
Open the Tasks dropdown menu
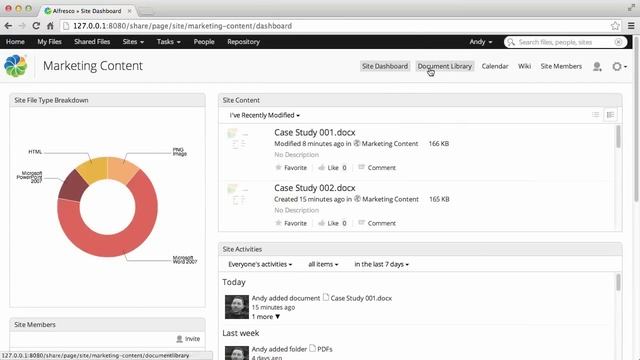pos(168,42)
